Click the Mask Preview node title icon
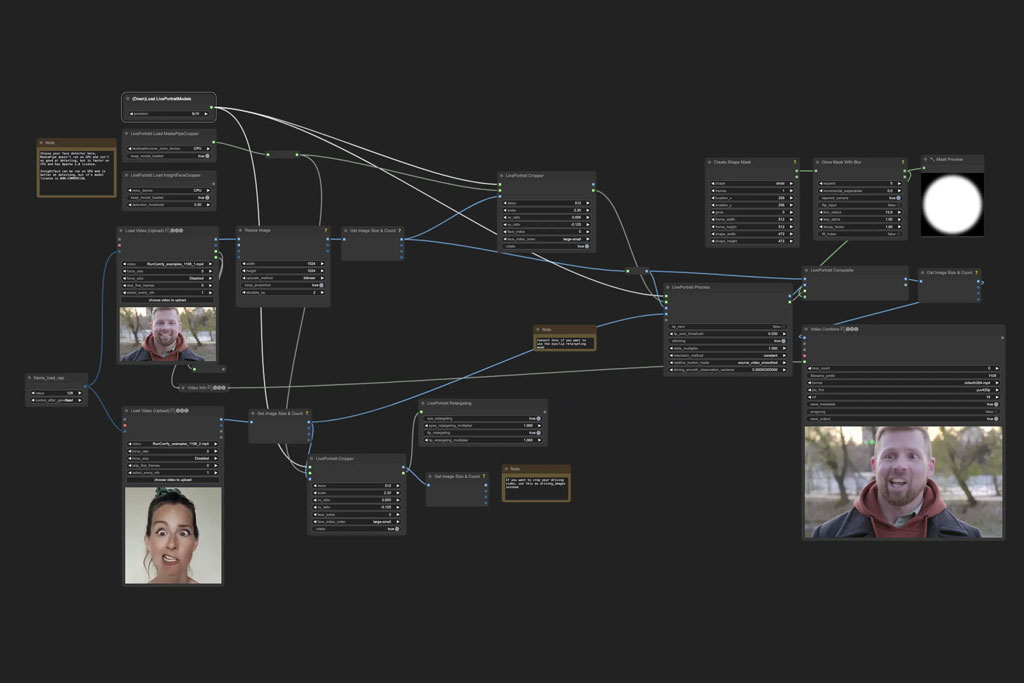Screen dimensions: 1024x683 pos(932,159)
